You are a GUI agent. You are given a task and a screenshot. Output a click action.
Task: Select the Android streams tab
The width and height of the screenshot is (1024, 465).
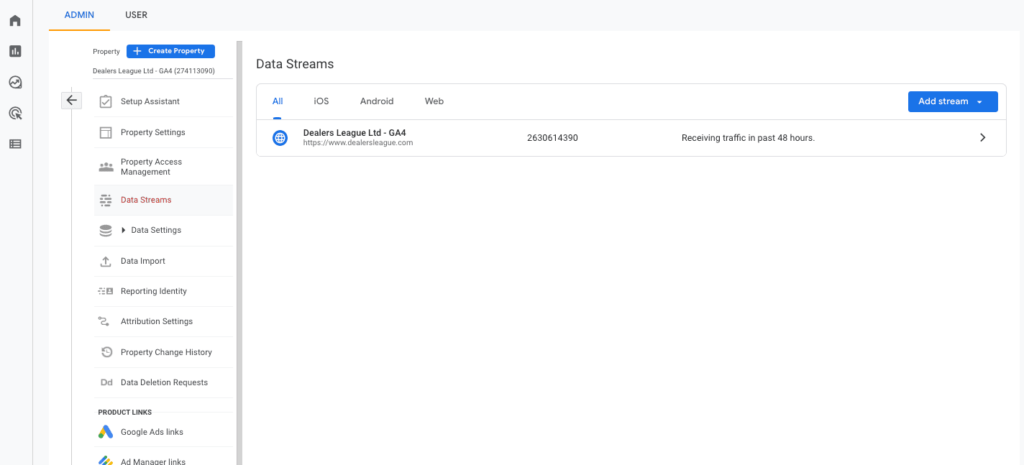(x=377, y=101)
